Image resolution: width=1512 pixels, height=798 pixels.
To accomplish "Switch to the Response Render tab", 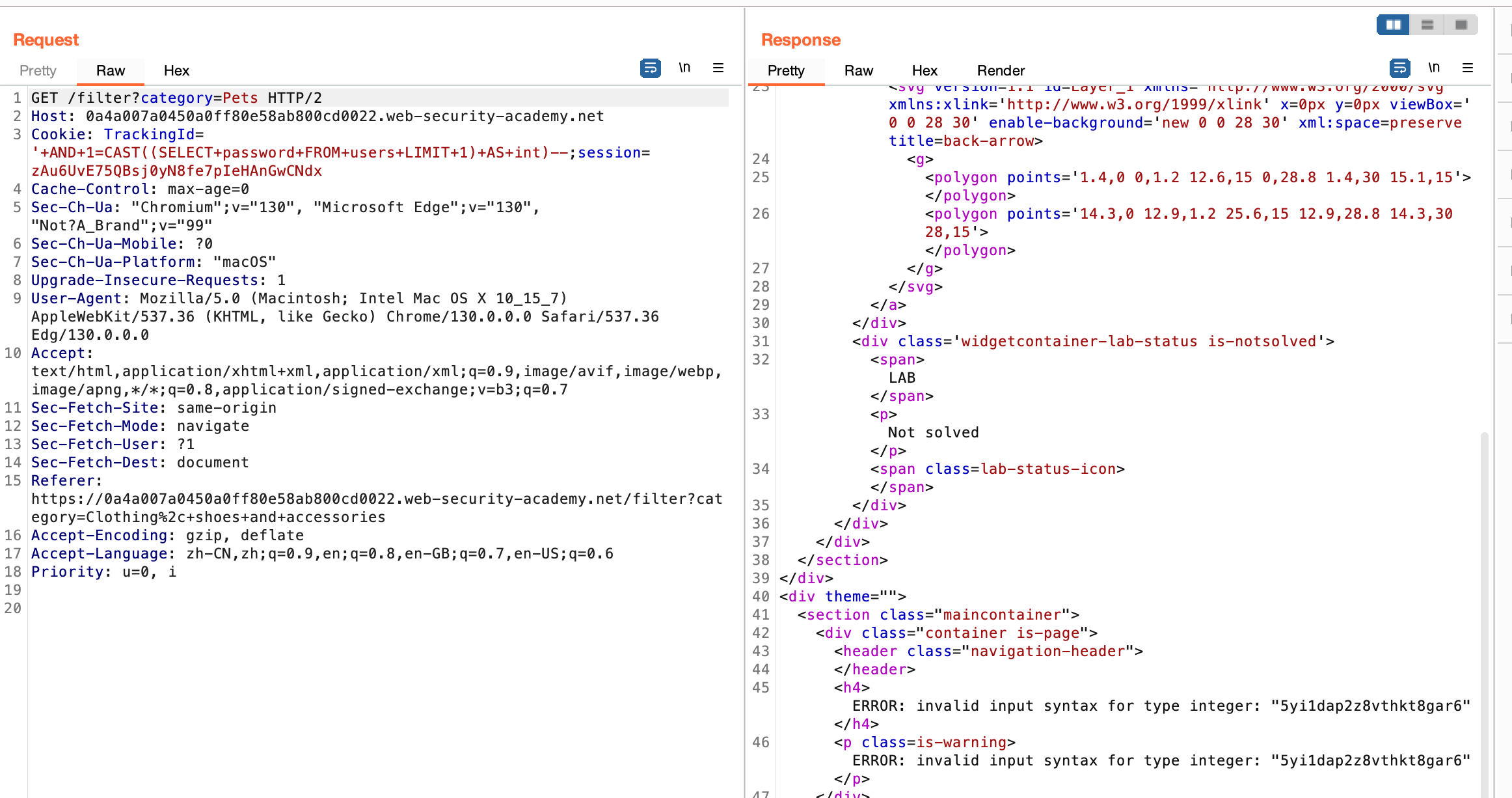I will coord(1001,71).
